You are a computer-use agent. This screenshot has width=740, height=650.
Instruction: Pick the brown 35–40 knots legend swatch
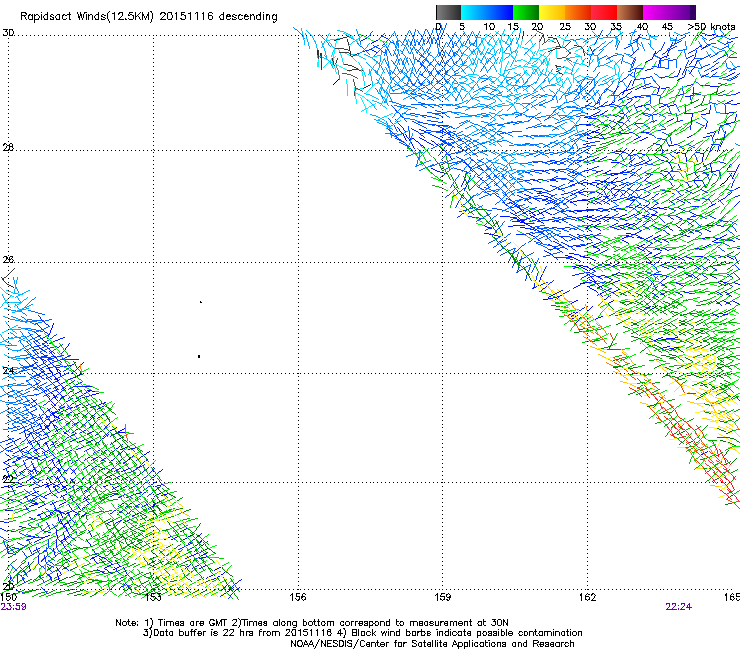tap(630, 12)
